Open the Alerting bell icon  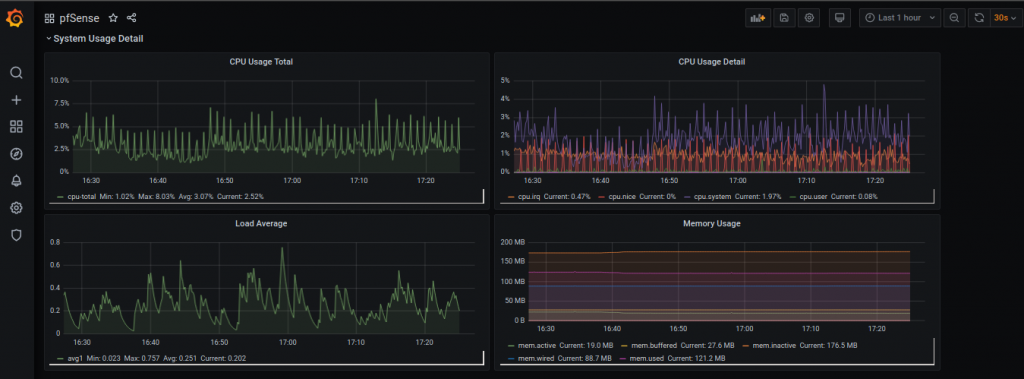(x=16, y=181)
